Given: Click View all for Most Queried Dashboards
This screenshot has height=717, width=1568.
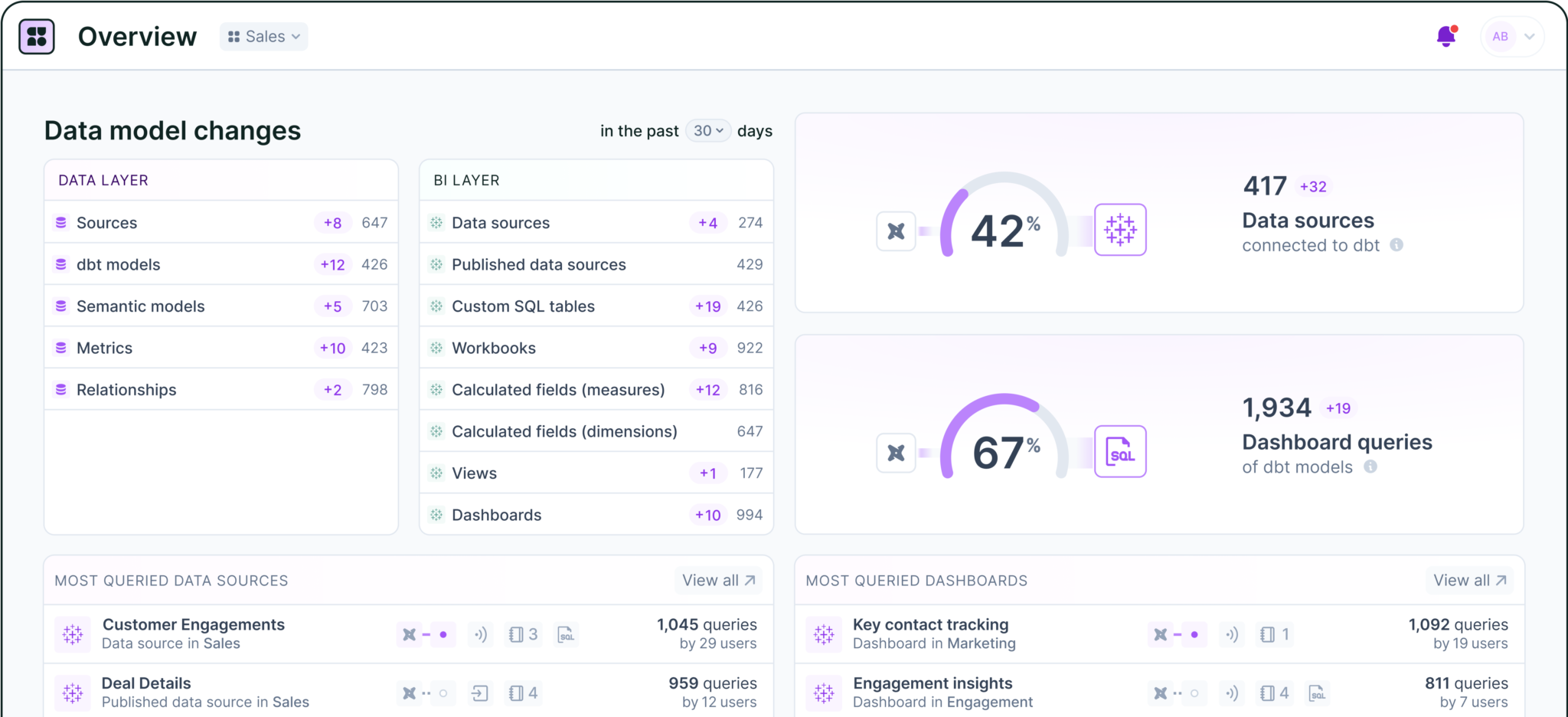Looking at the screenshot, I should click(x=1469, y=581).
